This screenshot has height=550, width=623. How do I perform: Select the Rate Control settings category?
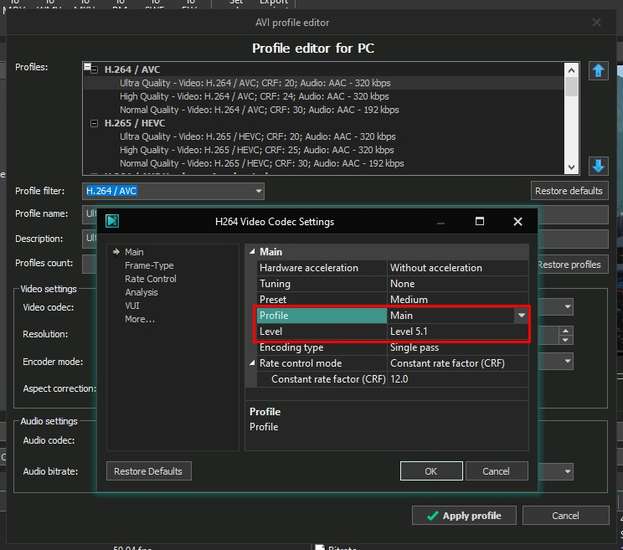[150, 279]
